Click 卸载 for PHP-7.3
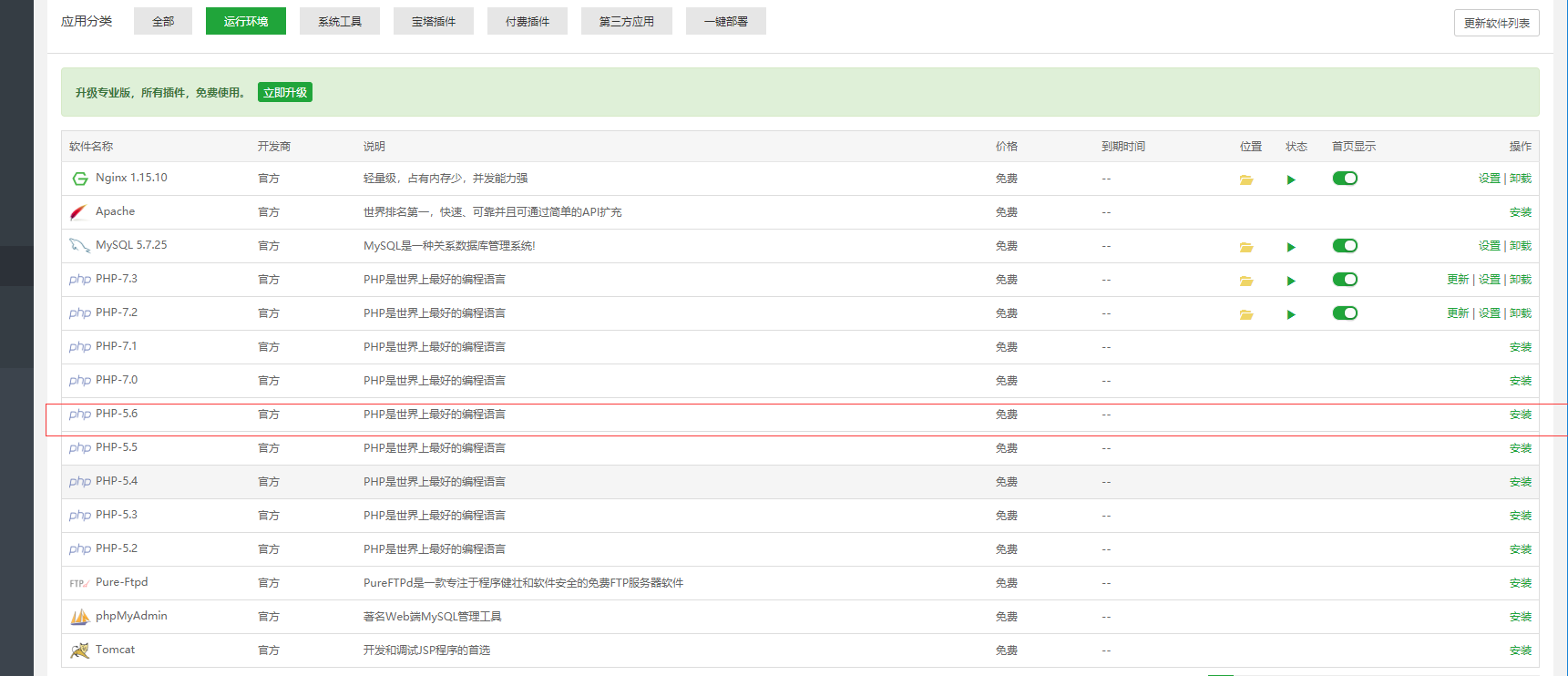Screen dimensions: 1568x676 1521,280
